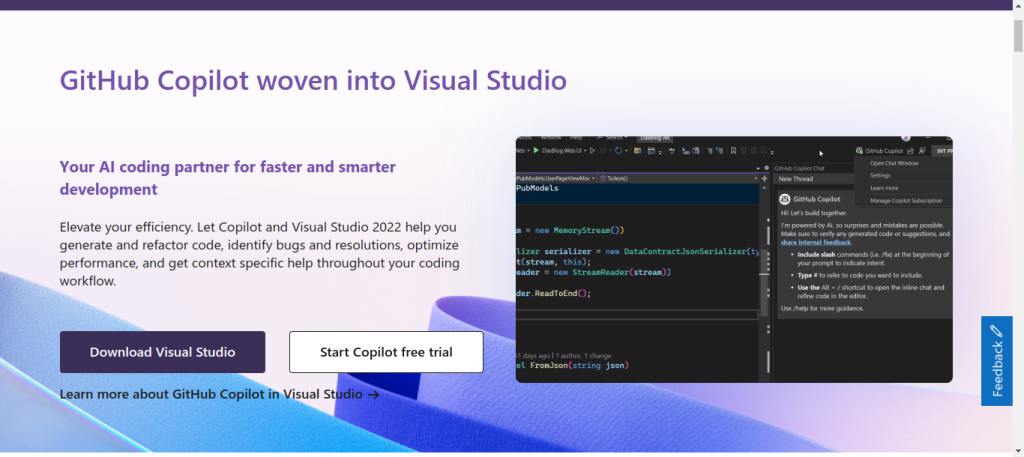Select "Manage Copilot Subscription" in the screenshot menu
1024x457 pixels.
(x=906, y=200)
